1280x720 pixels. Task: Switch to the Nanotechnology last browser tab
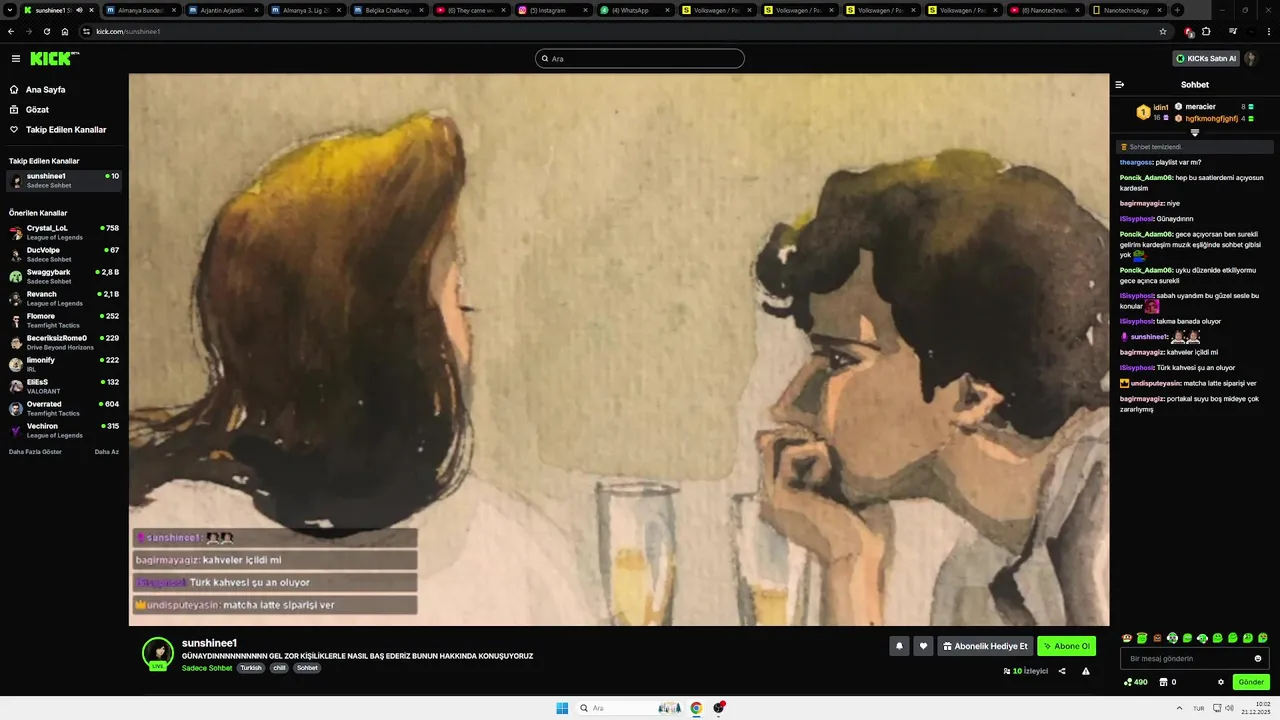[1126, 10]
